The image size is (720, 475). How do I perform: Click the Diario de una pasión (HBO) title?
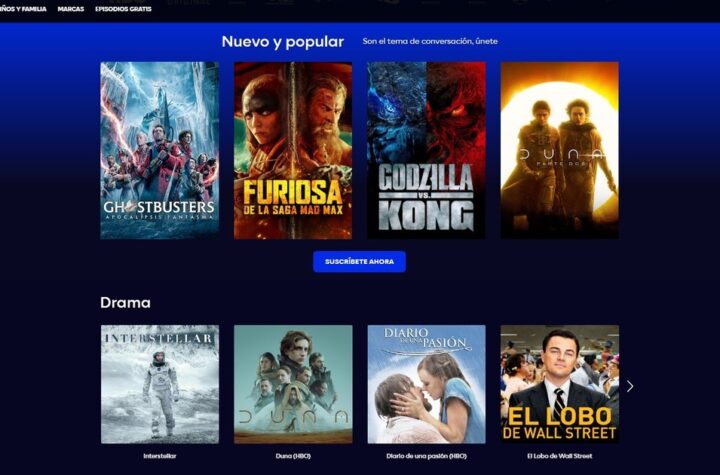pos(426,456)
